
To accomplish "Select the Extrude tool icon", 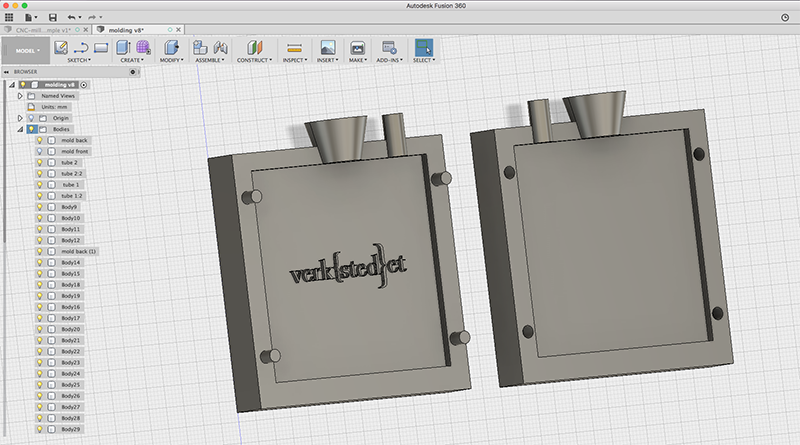I will (123, 47).
